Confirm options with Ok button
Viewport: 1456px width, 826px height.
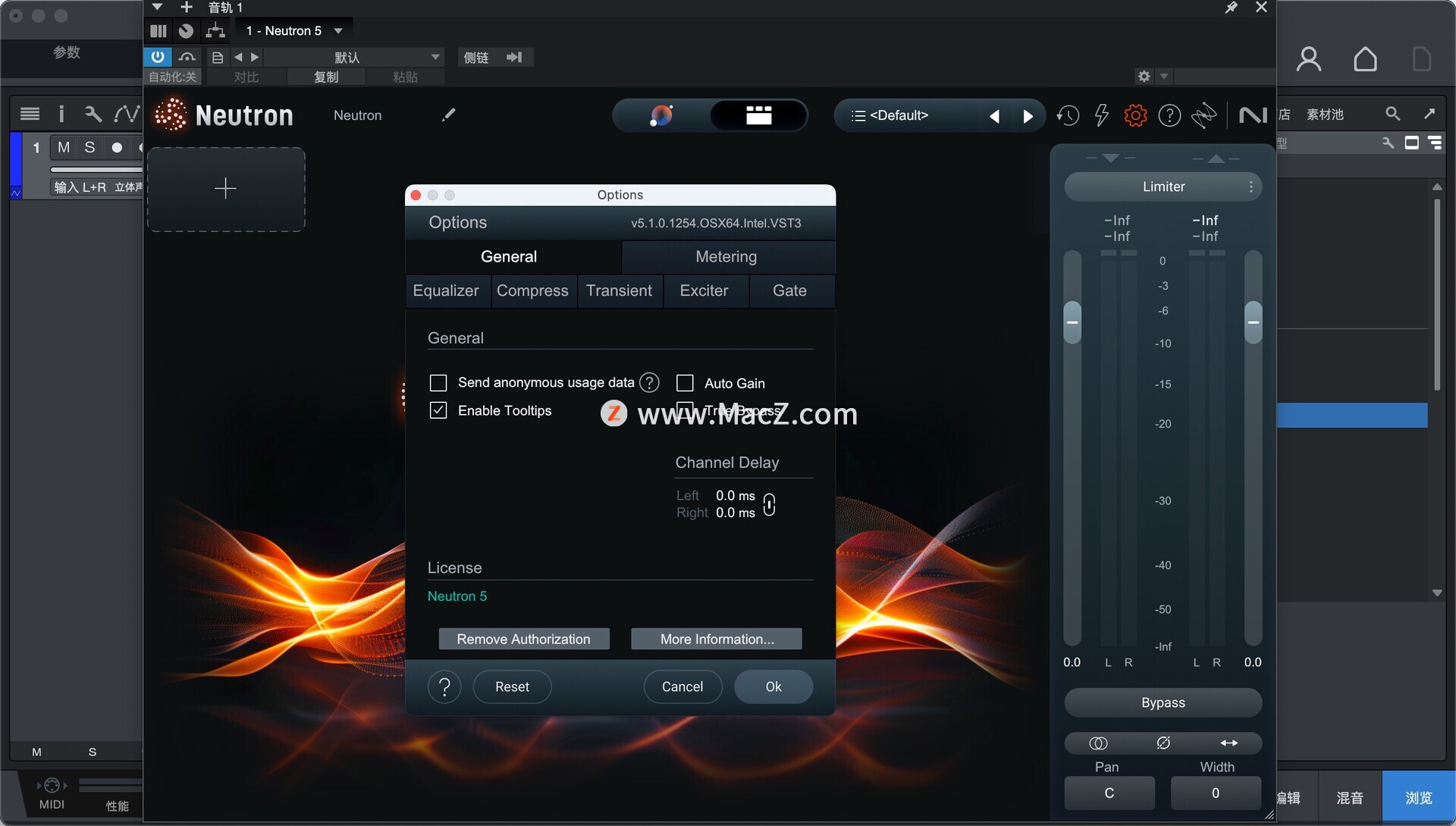pos(773,686)
